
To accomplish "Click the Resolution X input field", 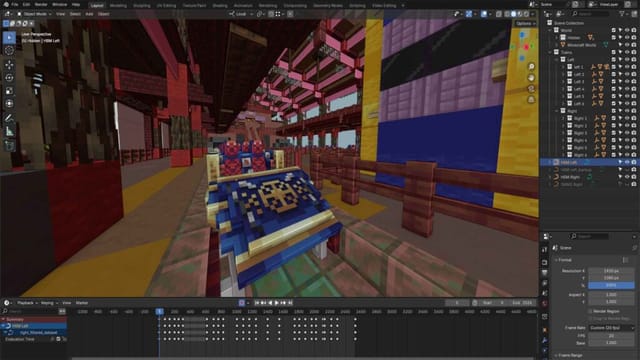I will pyautogui.click(x=611, y=271).
